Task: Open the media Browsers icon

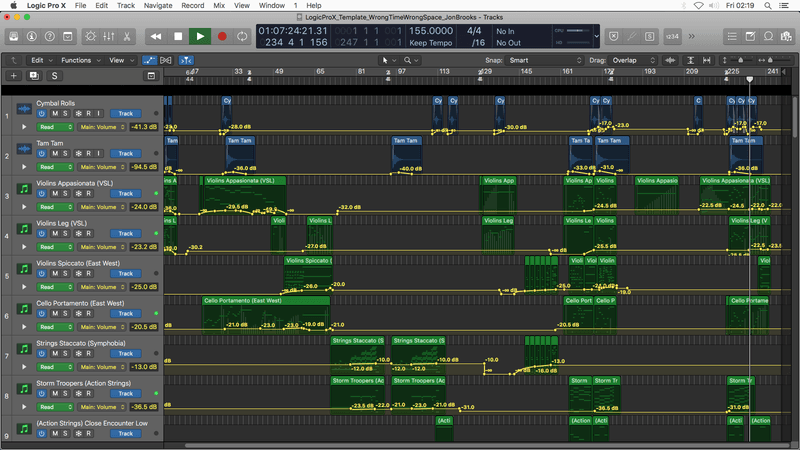Action: (x=786, y=36)
